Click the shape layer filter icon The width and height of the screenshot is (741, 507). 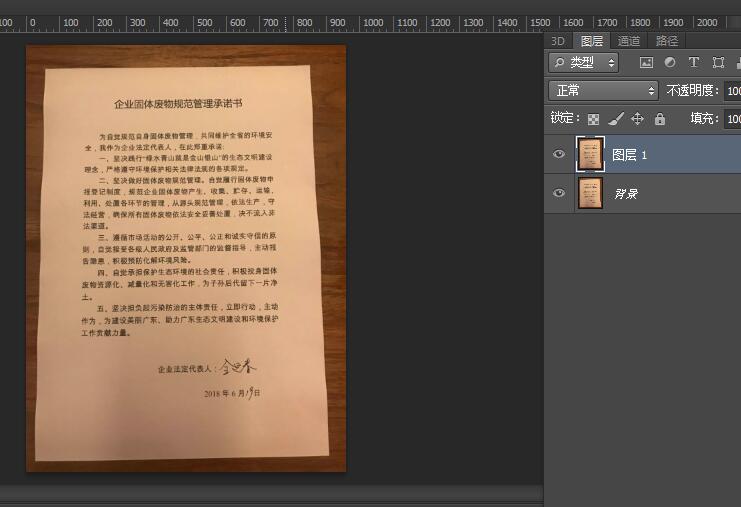tap(718, 62)
